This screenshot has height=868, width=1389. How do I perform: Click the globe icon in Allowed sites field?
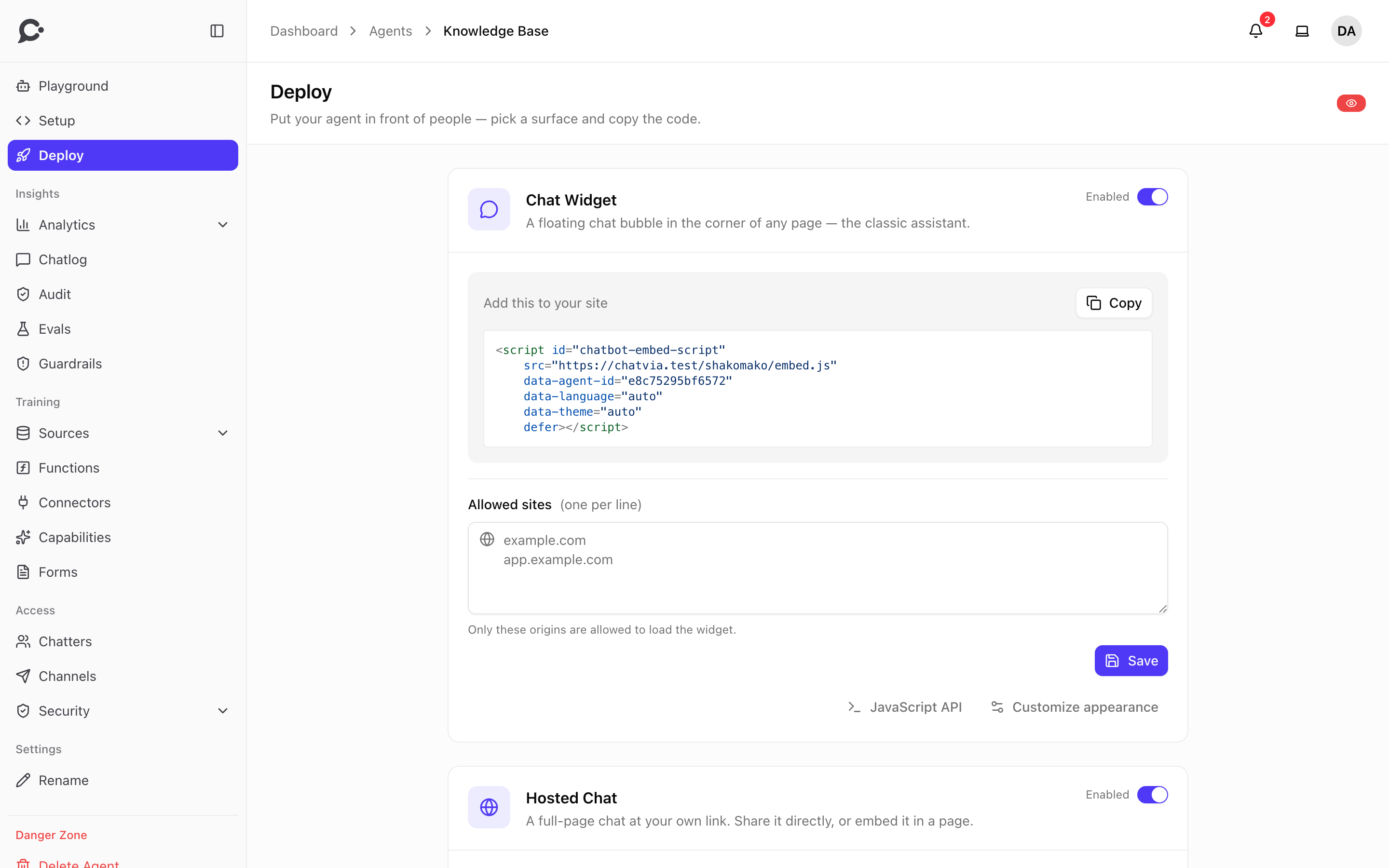(x=487, y=539)
